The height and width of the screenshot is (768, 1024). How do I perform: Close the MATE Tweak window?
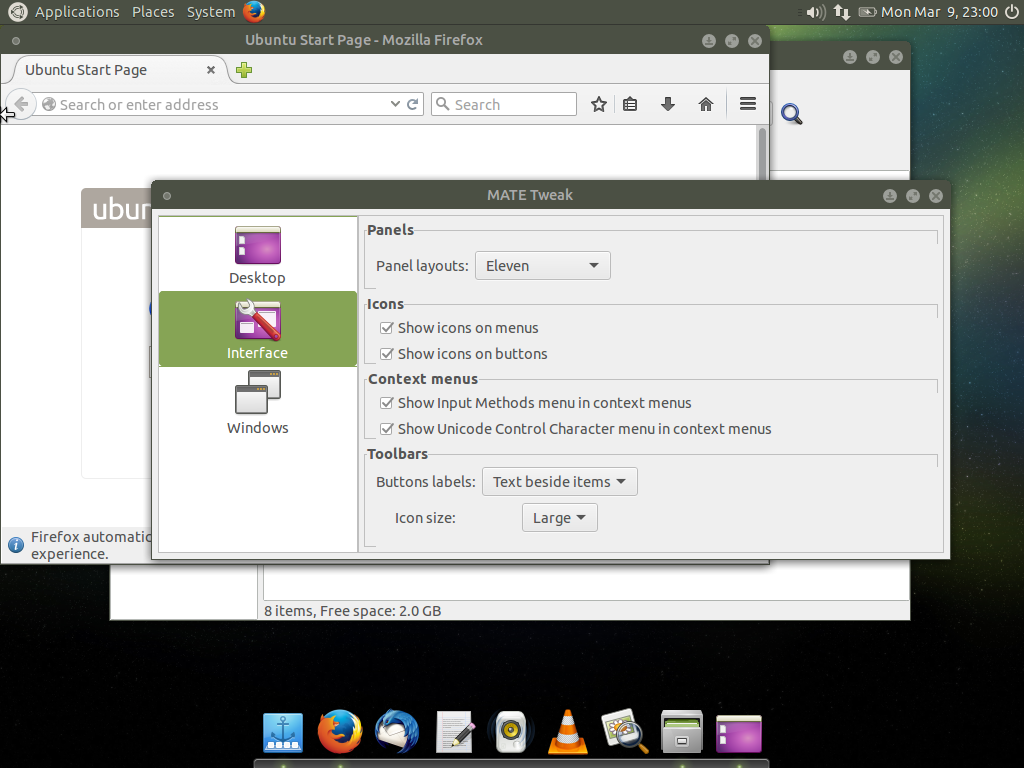[936, 196]
